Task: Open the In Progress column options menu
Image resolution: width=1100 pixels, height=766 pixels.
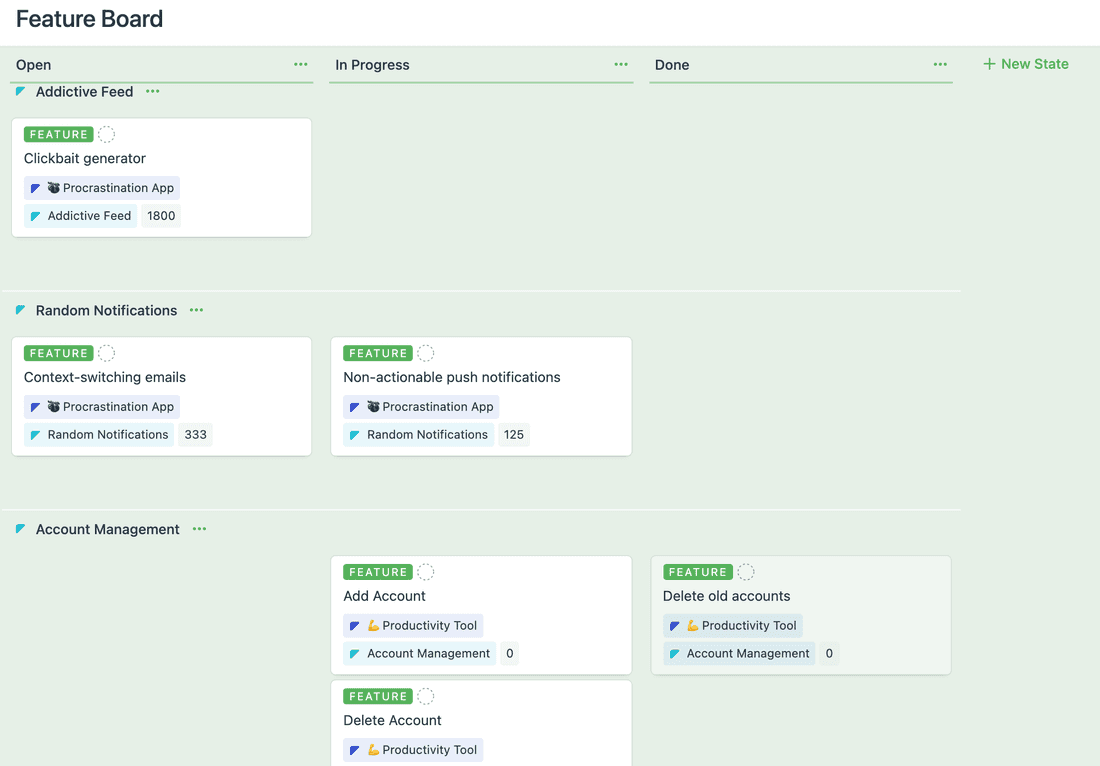Action: click(x=620, y=63)
